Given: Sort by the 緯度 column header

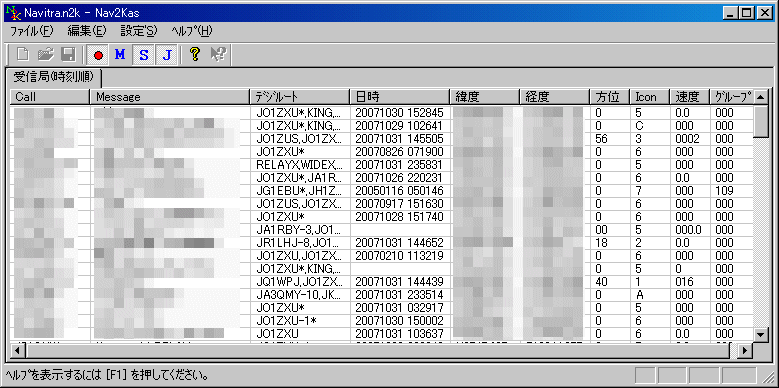Looking at the screenshot, I should pos(484,97).
